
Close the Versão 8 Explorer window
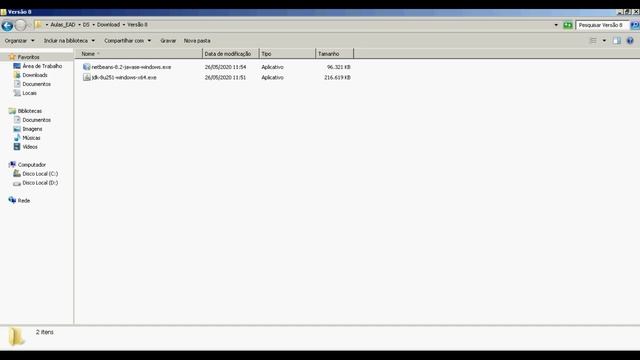636,12
